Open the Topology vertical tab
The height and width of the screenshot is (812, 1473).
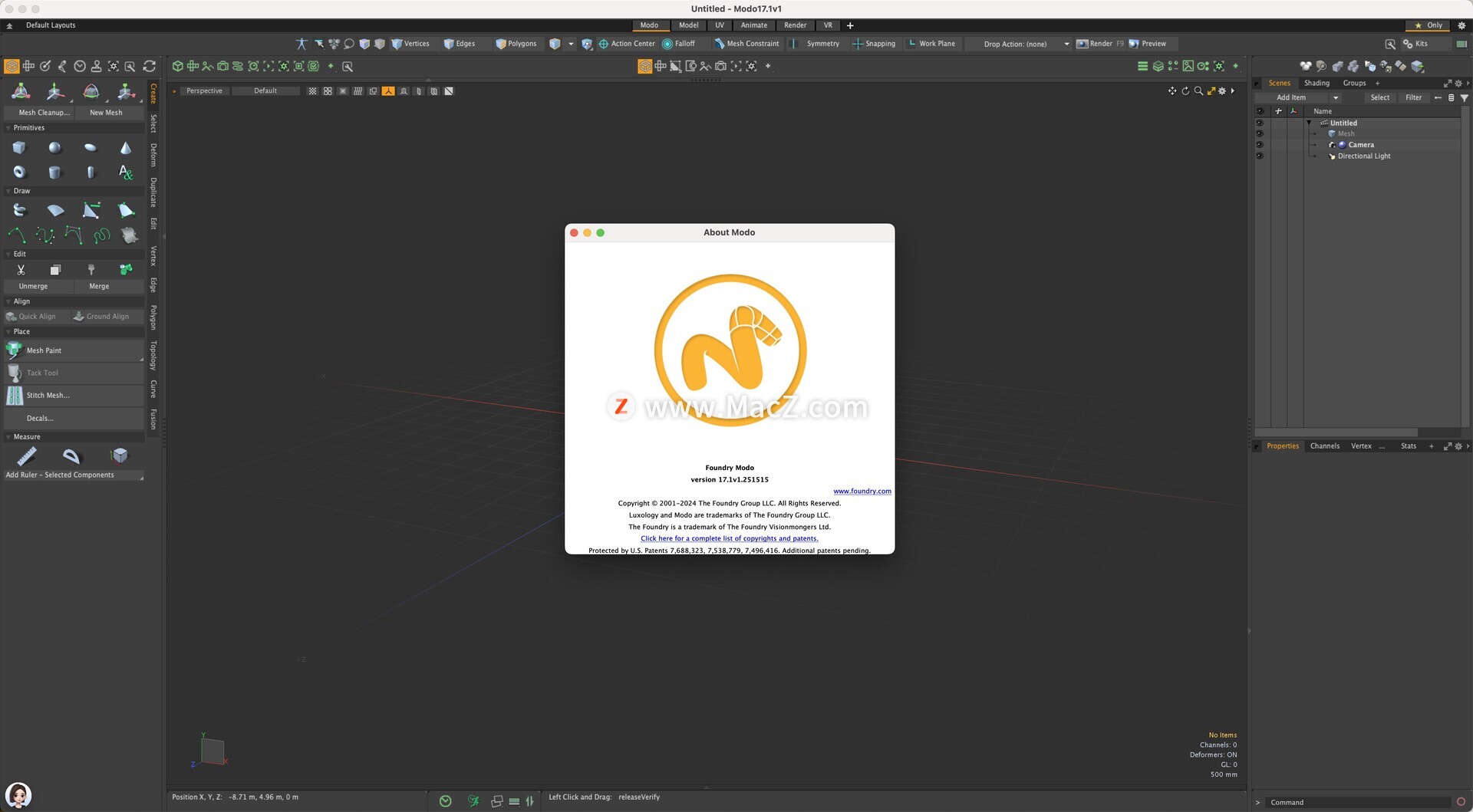153,356
